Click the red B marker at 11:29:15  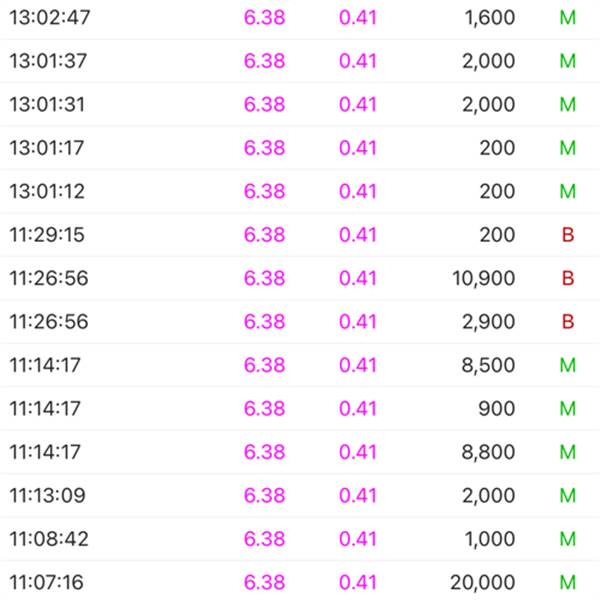pyautogui.click(x=568, y=235)
